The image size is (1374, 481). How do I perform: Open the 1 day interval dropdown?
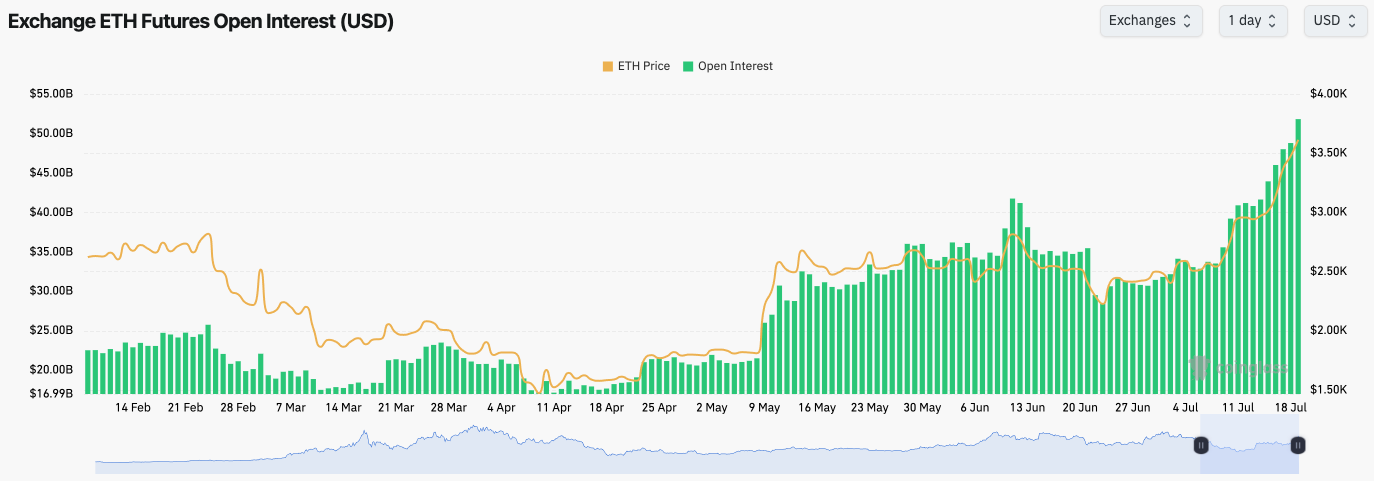click(x=1252, y=20)
